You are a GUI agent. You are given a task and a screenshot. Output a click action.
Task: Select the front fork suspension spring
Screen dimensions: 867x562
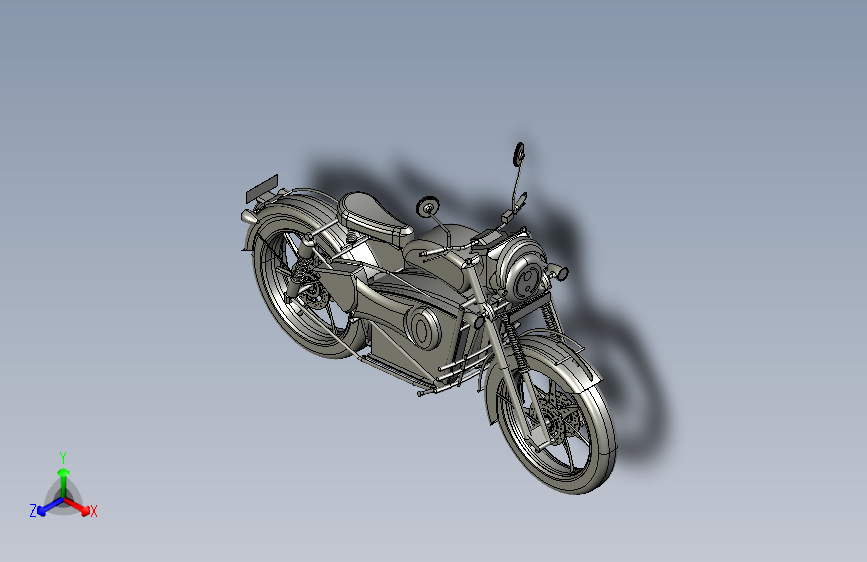[x=515, y=345]
